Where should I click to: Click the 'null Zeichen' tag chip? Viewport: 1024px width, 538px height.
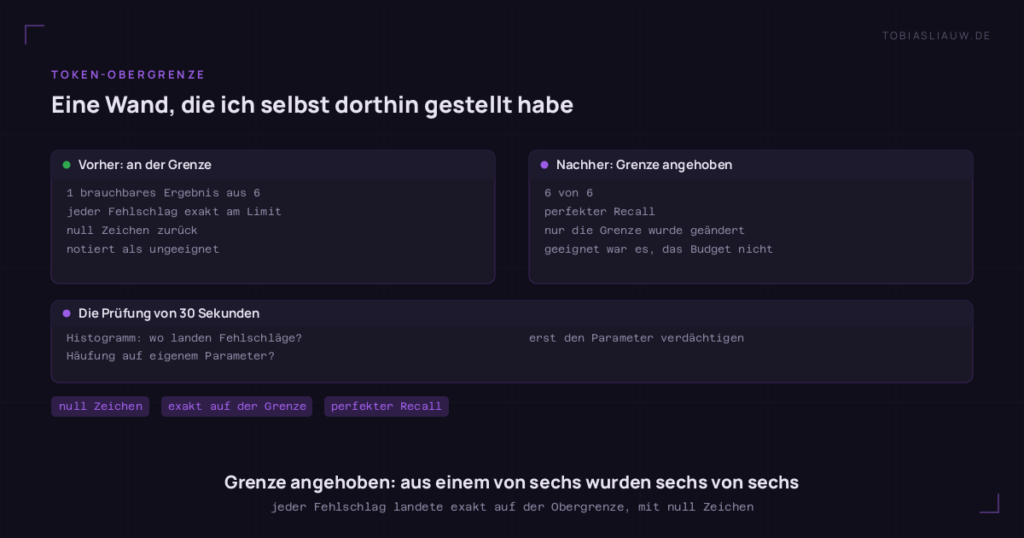click(101, 406)
